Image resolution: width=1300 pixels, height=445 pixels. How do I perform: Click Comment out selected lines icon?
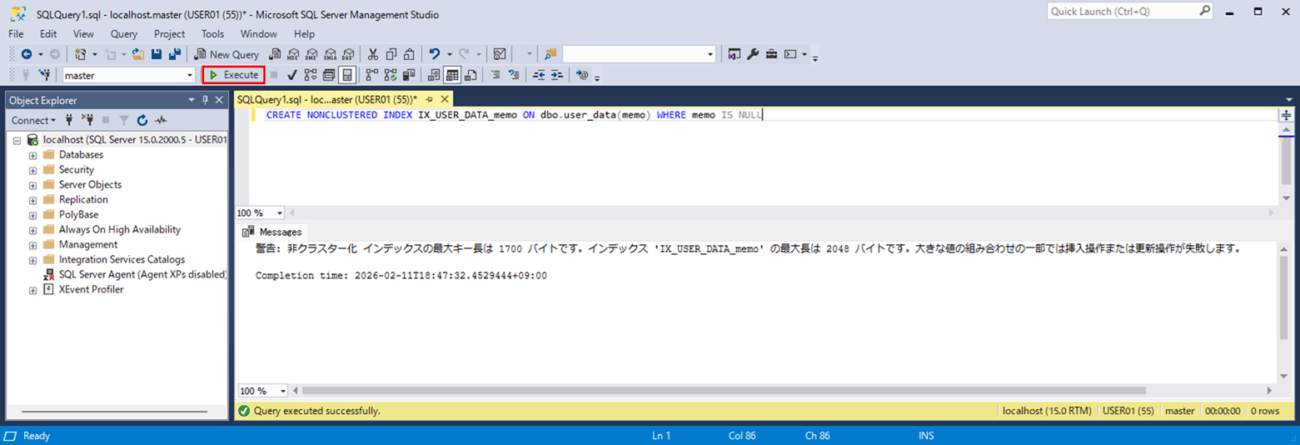click(495, 75)
